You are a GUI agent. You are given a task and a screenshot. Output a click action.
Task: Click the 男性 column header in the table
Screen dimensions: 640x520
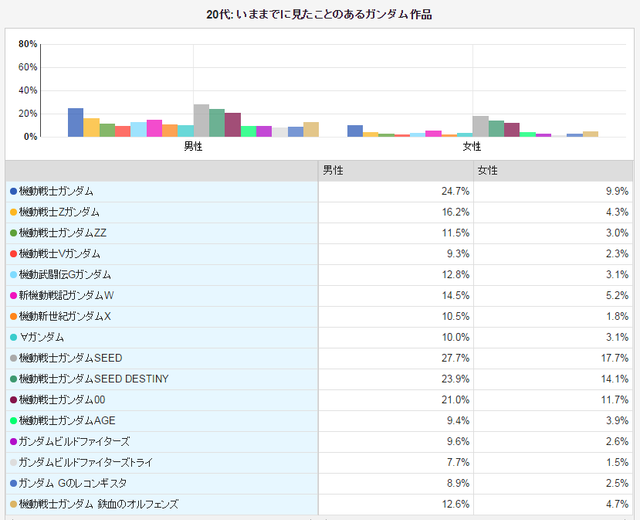pyautogui.click(x=334, y=170)
